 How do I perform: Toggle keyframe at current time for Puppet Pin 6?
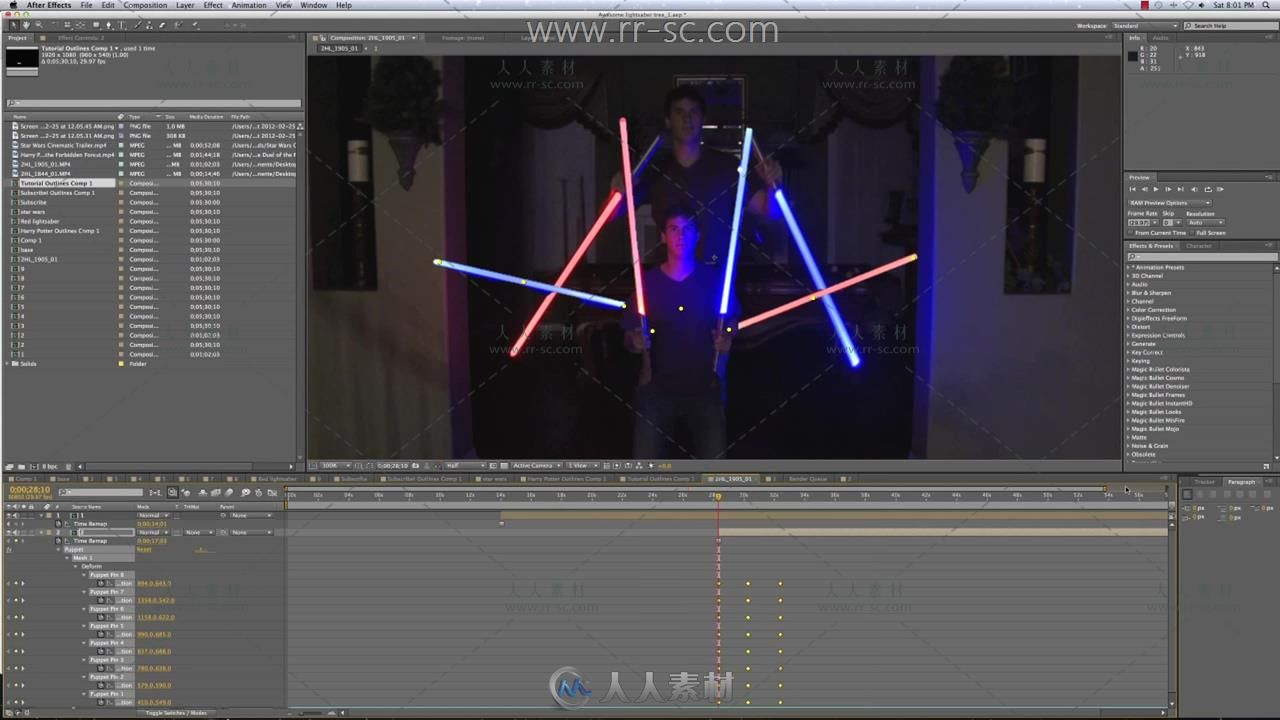pyautogui.click(x=15, y=617)
